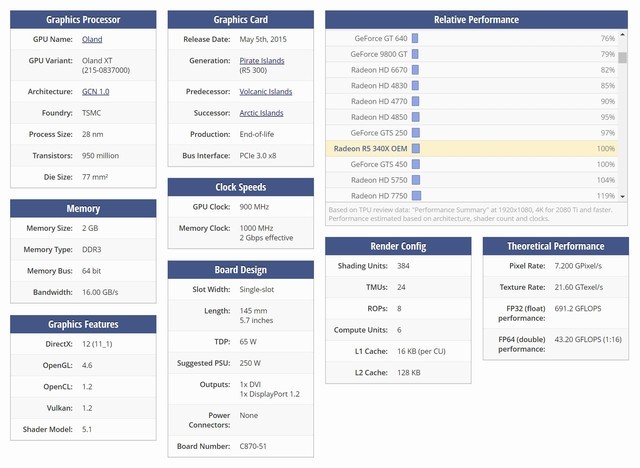Select highlighted Radeon R5 340X OEM row

[x=471, y=149]
